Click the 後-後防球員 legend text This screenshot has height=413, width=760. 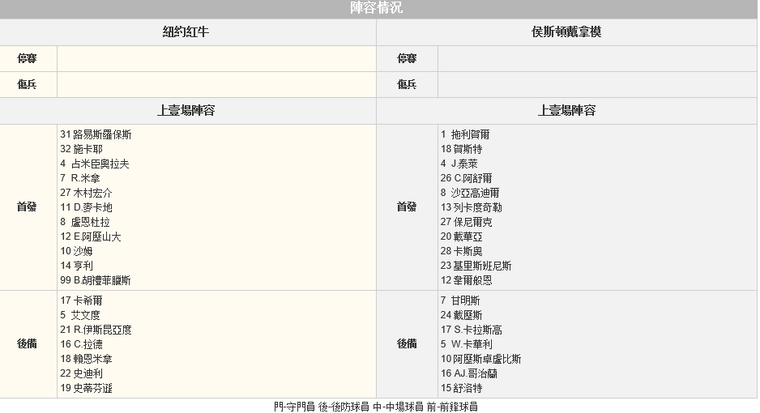coord(344,407)
